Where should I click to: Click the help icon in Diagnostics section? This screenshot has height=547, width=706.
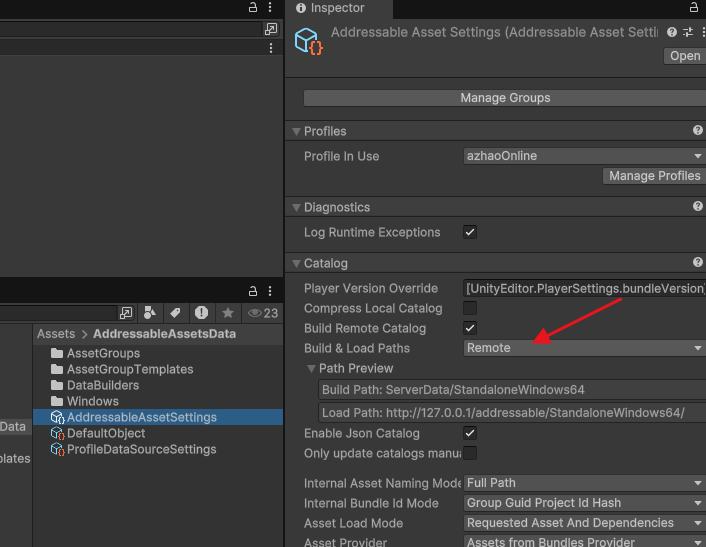[x=697, y=207]
